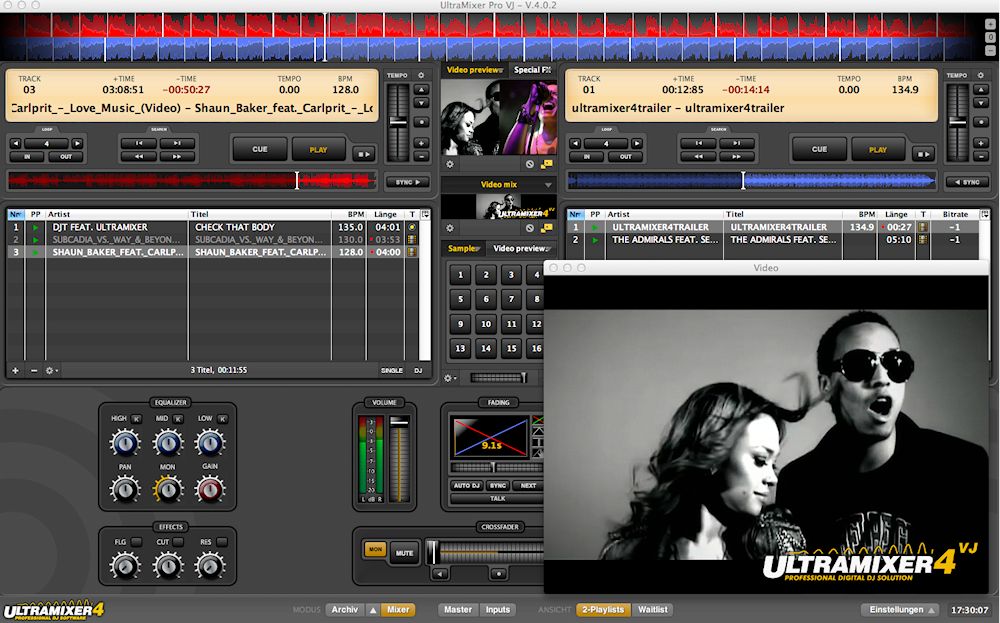Switch to Archiv mode
The image size is (1000, 623).
coord(344,610)
